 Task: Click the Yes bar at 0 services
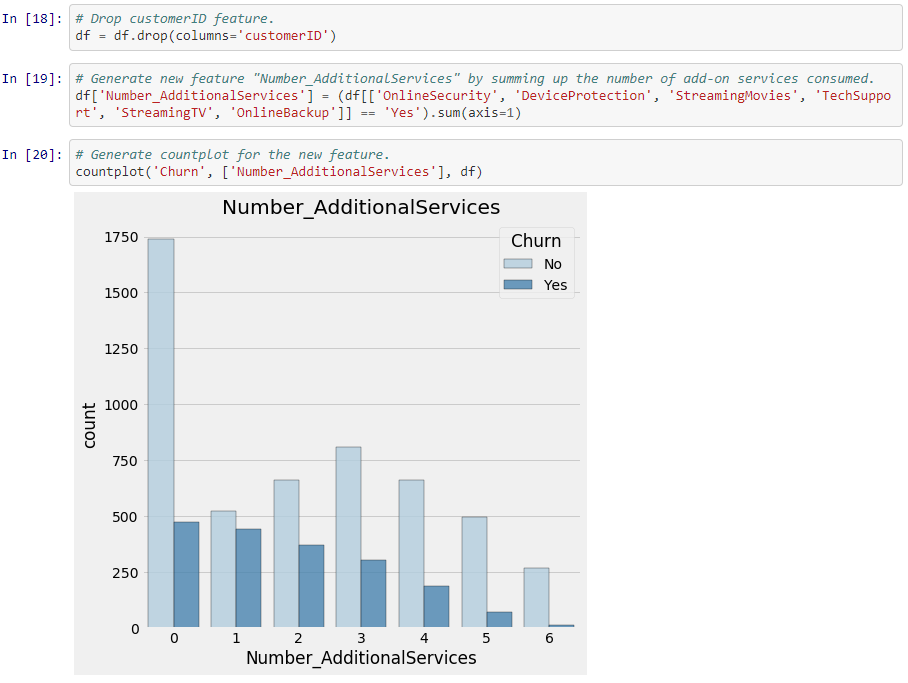tap(186, 575)
